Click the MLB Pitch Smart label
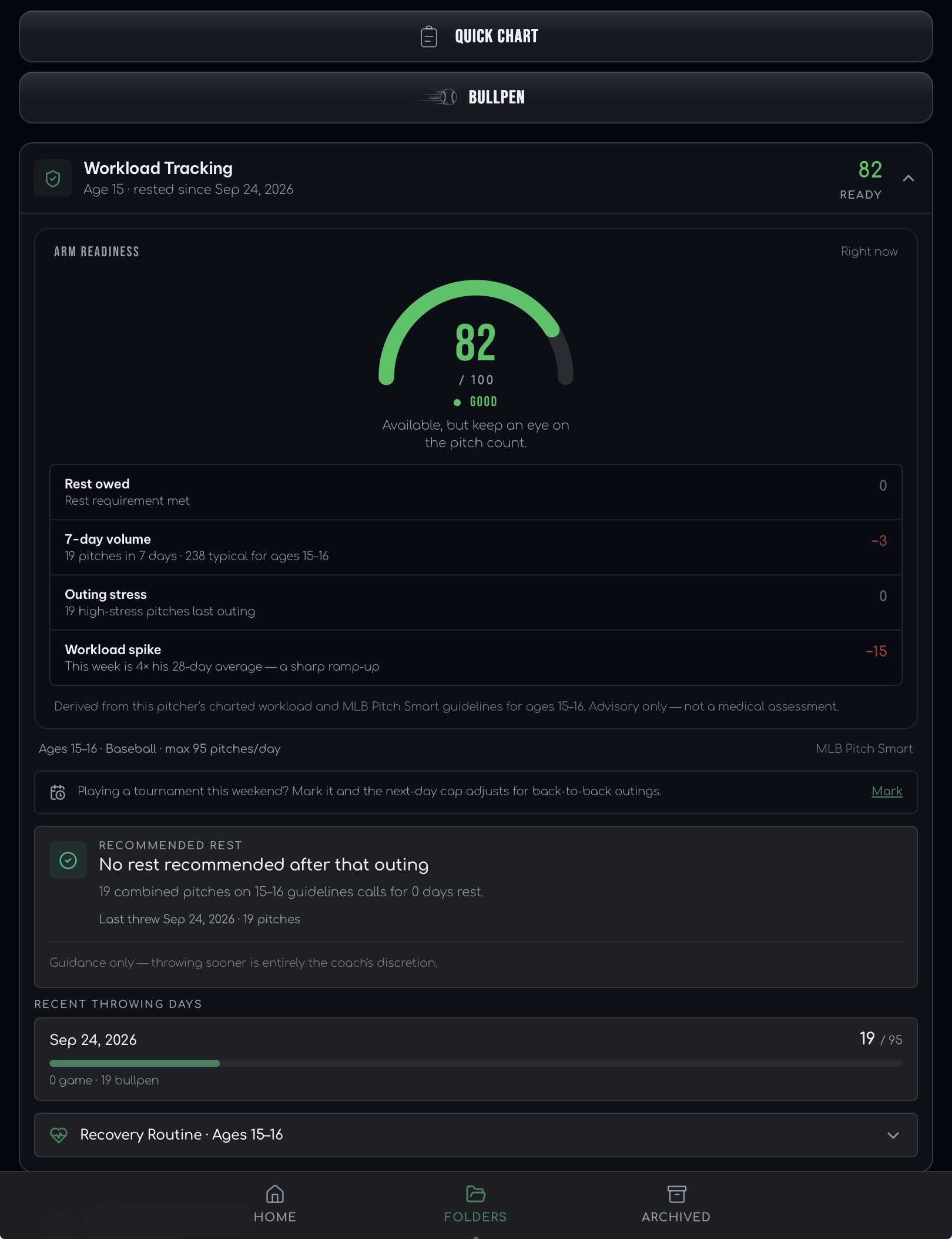The height and width of the screenshot is (1239, 952). point(864,749)
